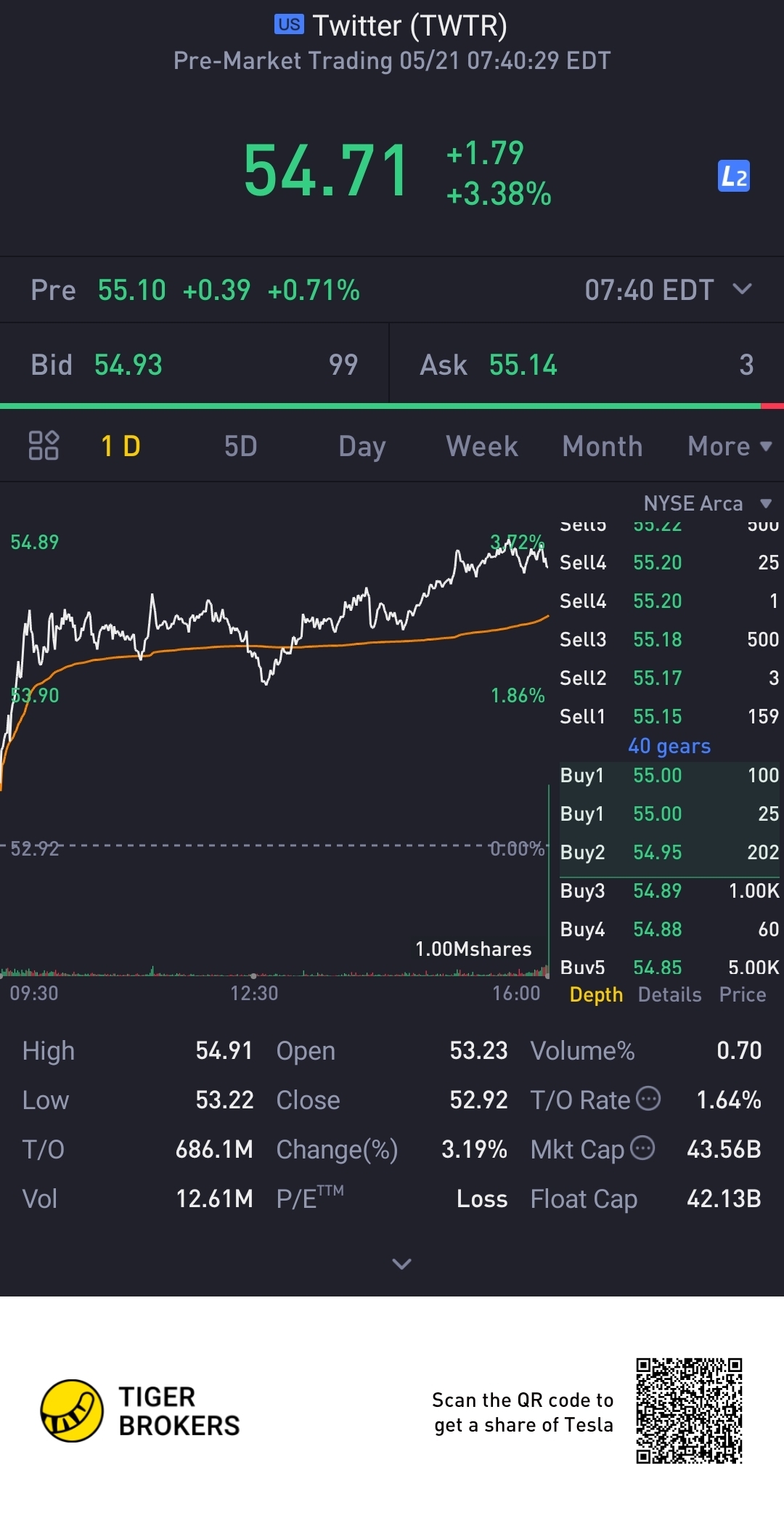
Task: Tap the Ask 55.14 quote
Action: [587, 364]
